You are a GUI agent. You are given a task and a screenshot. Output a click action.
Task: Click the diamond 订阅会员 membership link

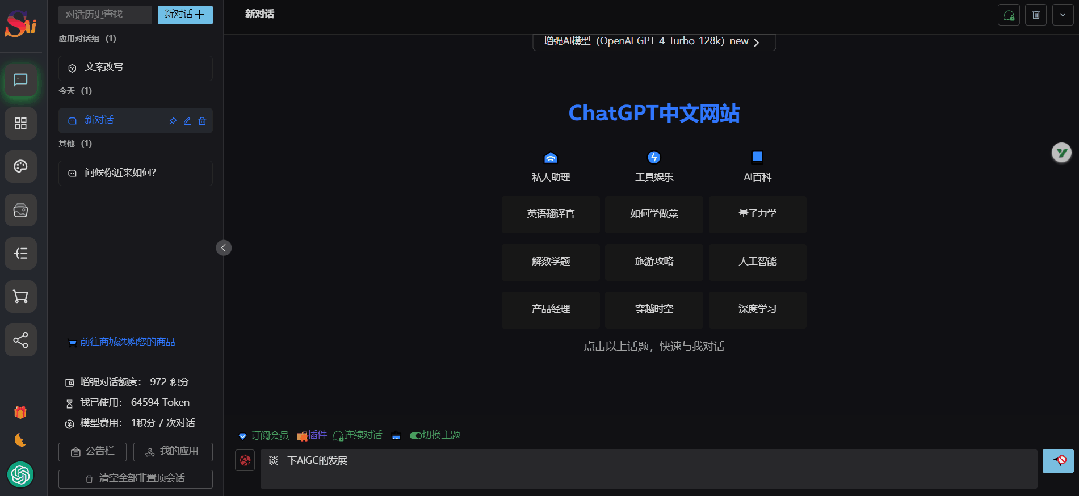pyautogui.click(x=263, y=435)
